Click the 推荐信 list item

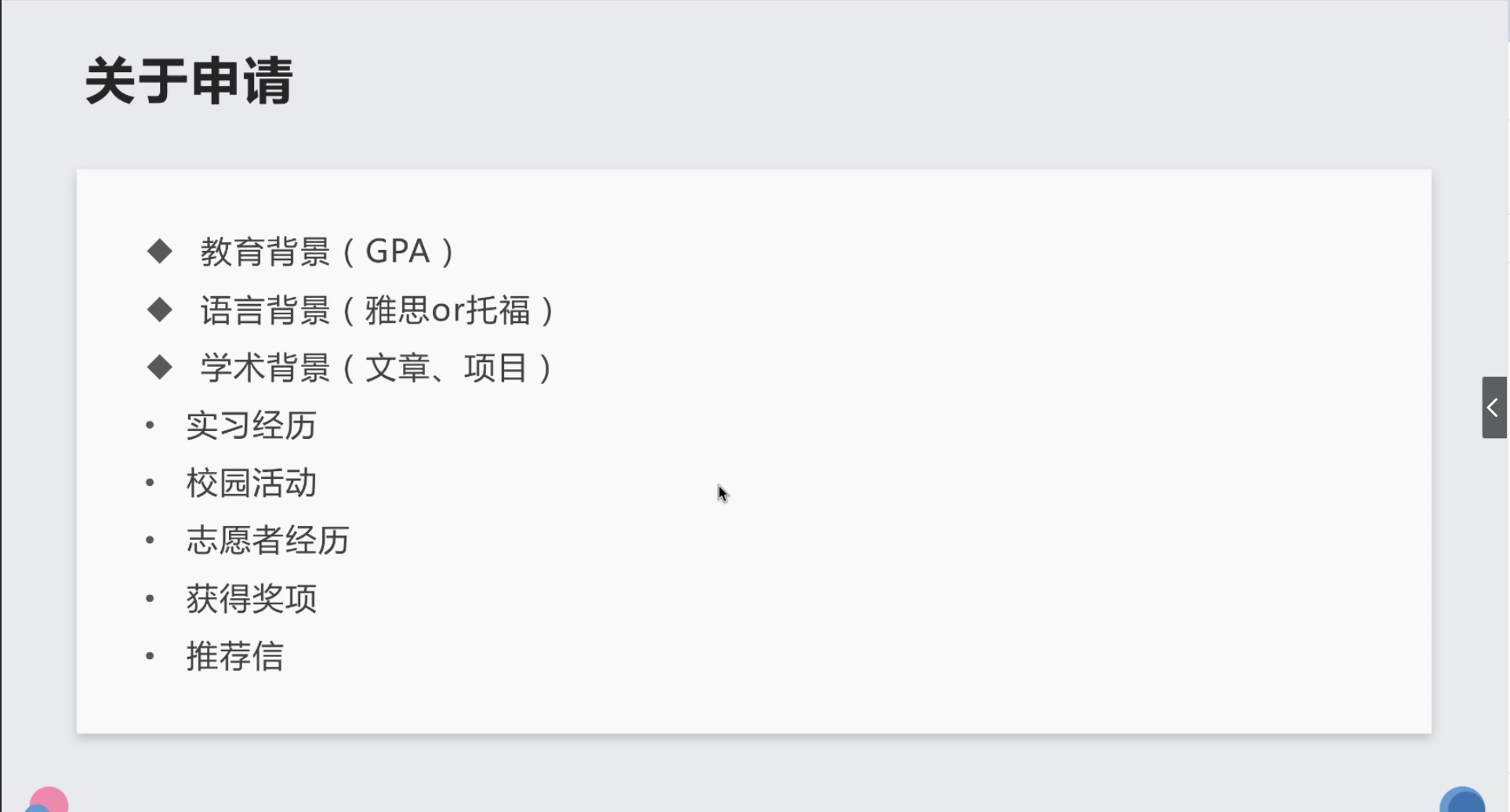click(x=234, y=656)
